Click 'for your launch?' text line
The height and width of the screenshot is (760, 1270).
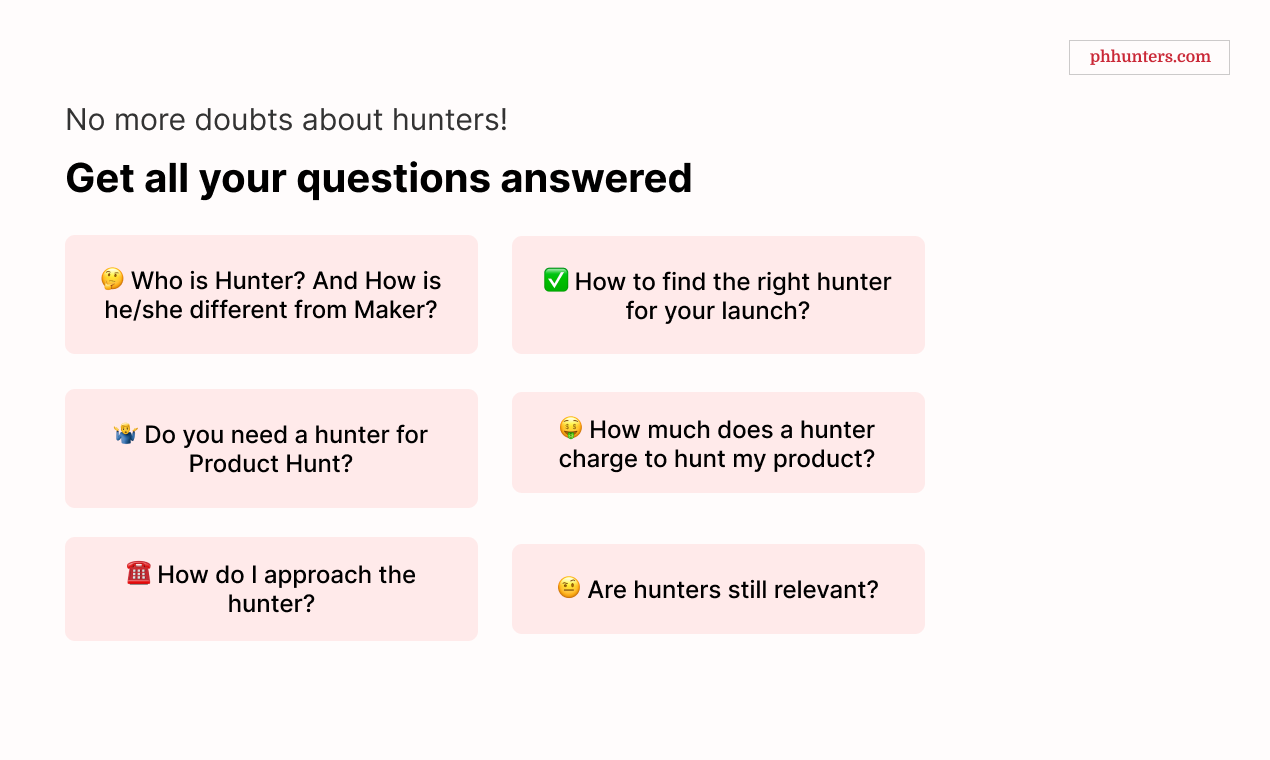tap(718, 311)
